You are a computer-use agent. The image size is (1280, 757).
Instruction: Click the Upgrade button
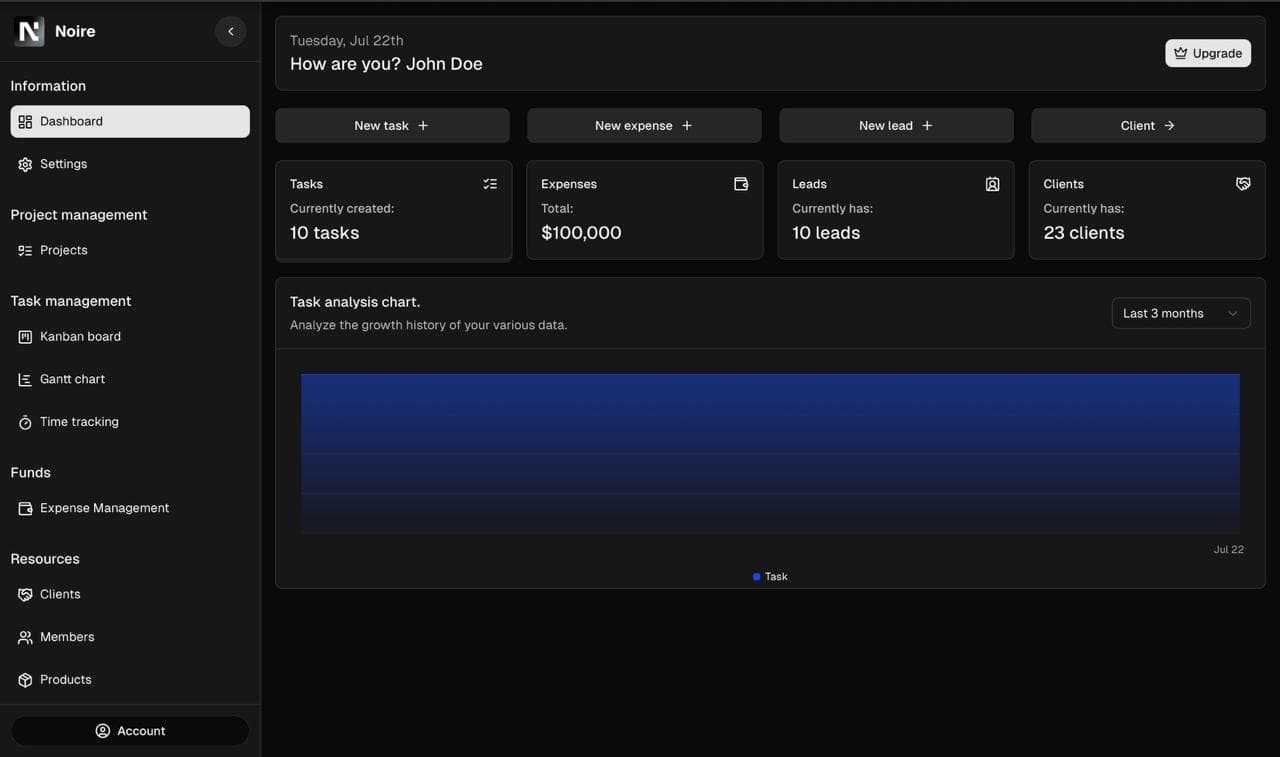point(1207,52)
